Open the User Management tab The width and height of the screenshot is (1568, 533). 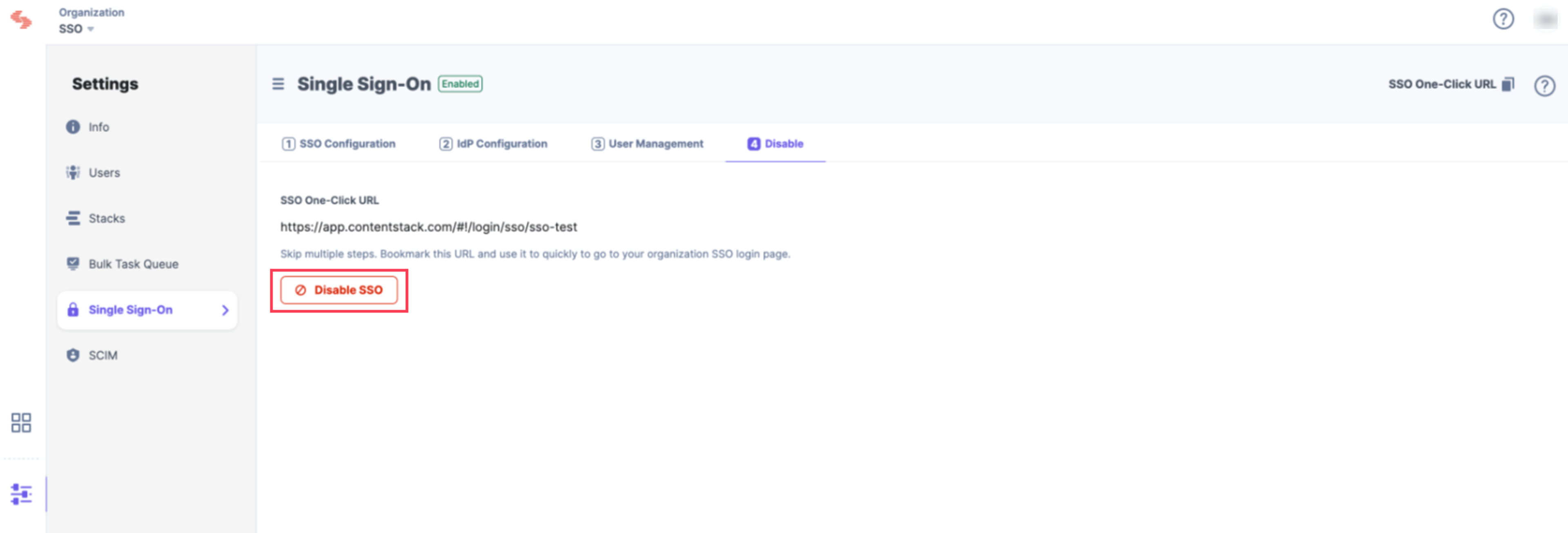coord(647,144)
